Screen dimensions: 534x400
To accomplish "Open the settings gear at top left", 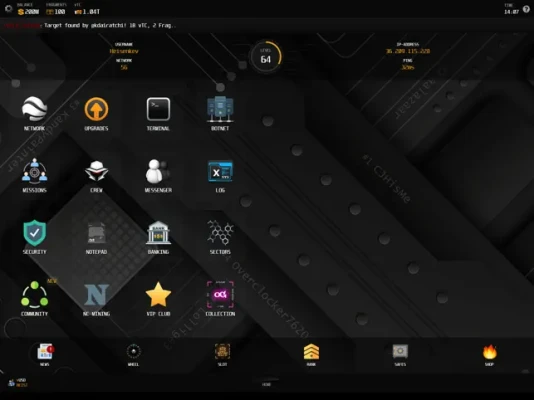I will 9,9.
